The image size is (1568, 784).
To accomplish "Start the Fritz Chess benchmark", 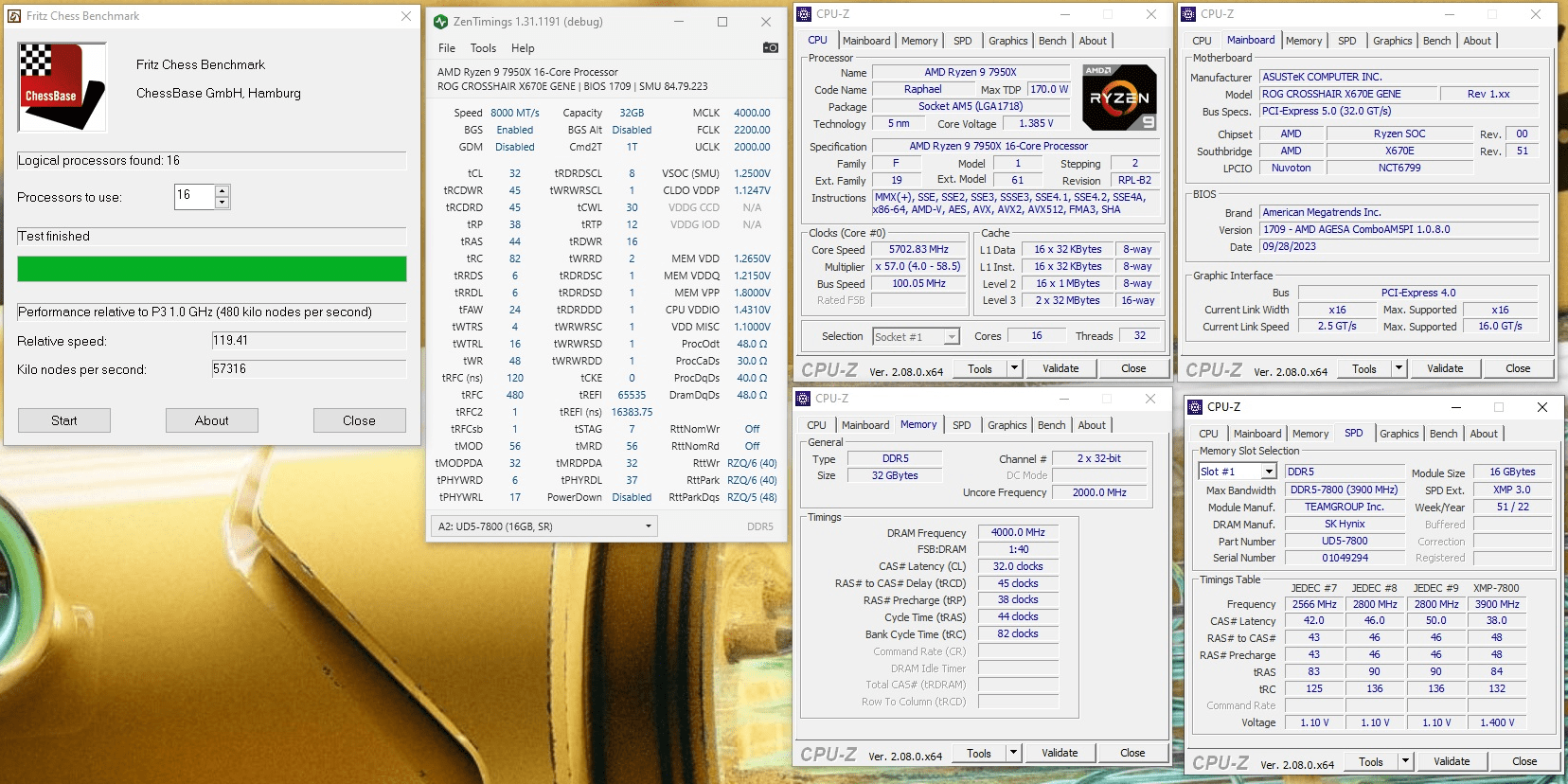I will tap(64, 420).
